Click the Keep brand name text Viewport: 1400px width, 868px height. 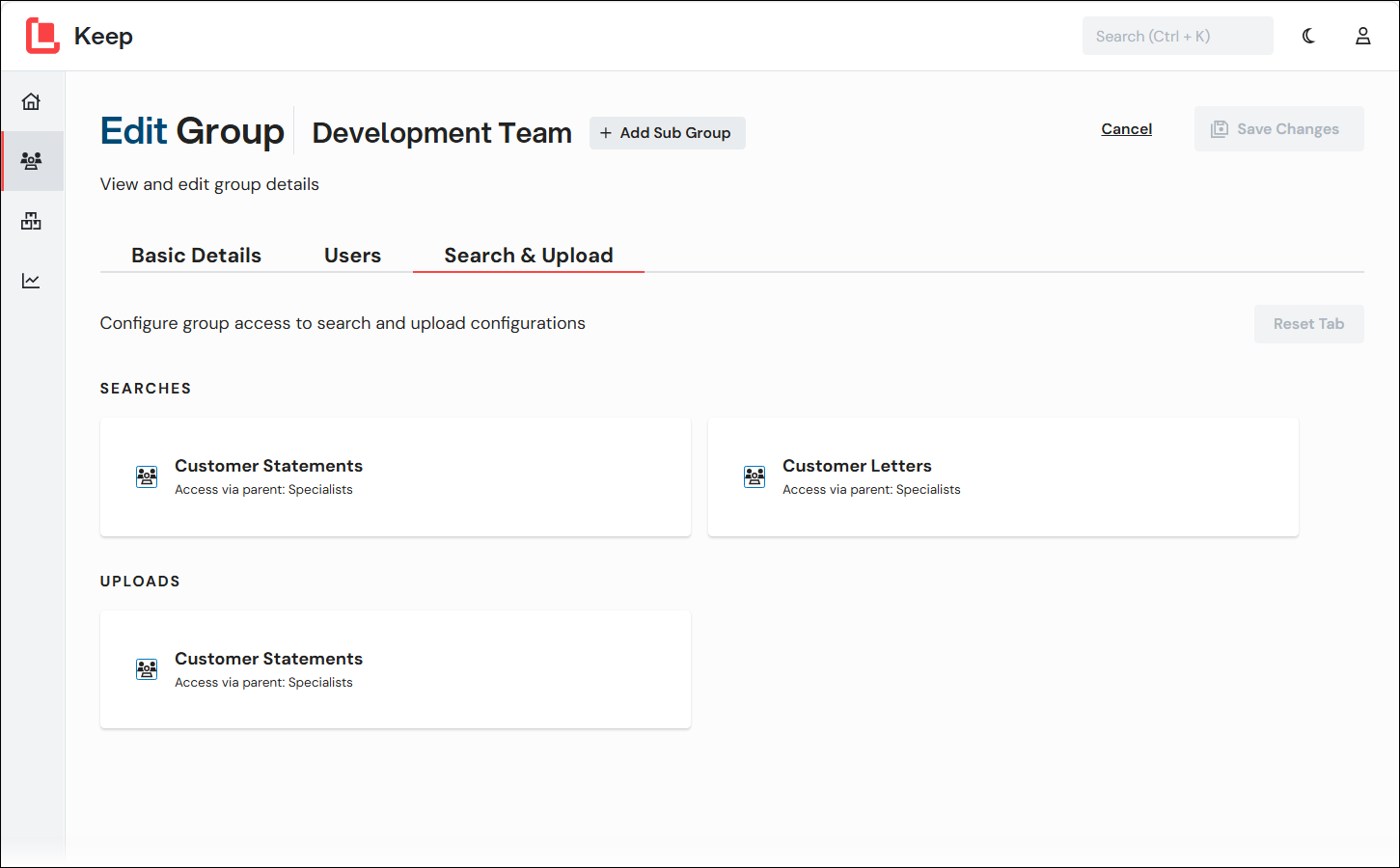pos(103,37)
